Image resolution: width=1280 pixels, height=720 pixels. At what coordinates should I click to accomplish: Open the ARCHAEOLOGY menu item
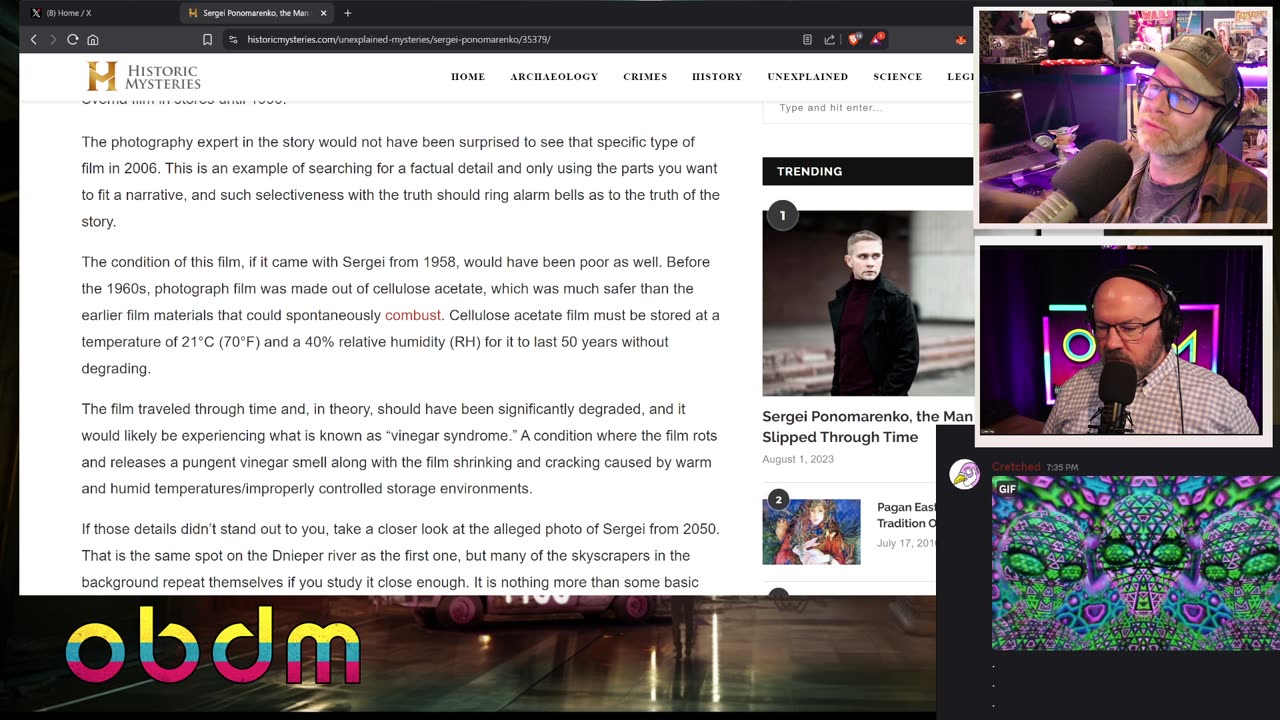pos(554,77)
